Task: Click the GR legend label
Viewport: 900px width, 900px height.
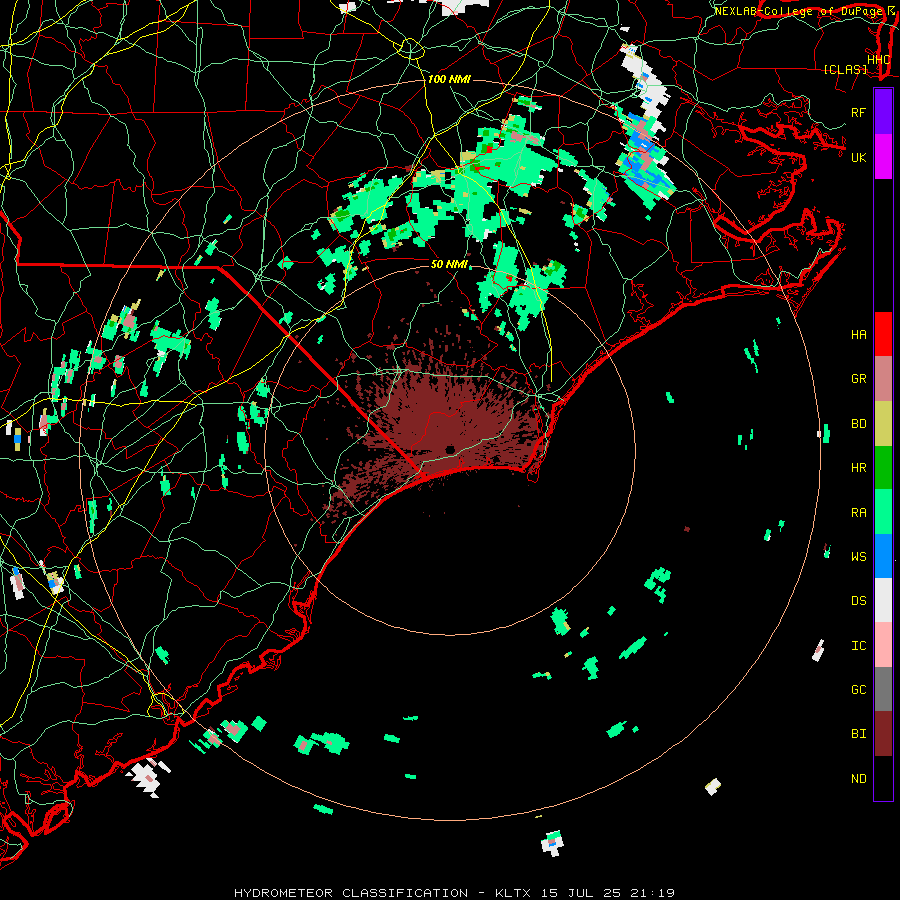Action: (x=858, y=379)
